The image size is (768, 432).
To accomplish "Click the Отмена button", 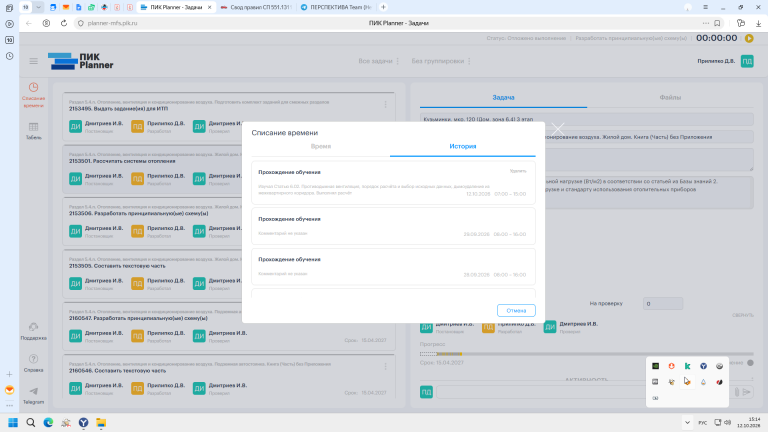I will [x=516, y=311].
